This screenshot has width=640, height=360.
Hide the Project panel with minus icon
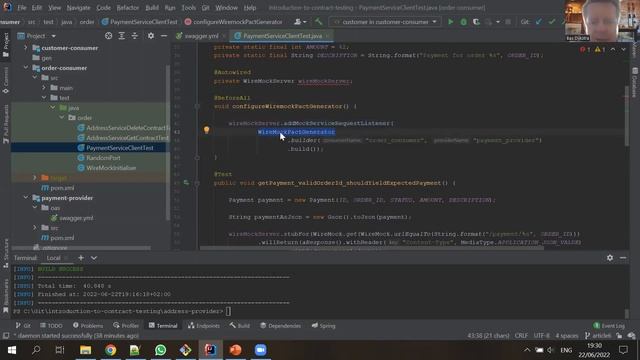point(164,36)
